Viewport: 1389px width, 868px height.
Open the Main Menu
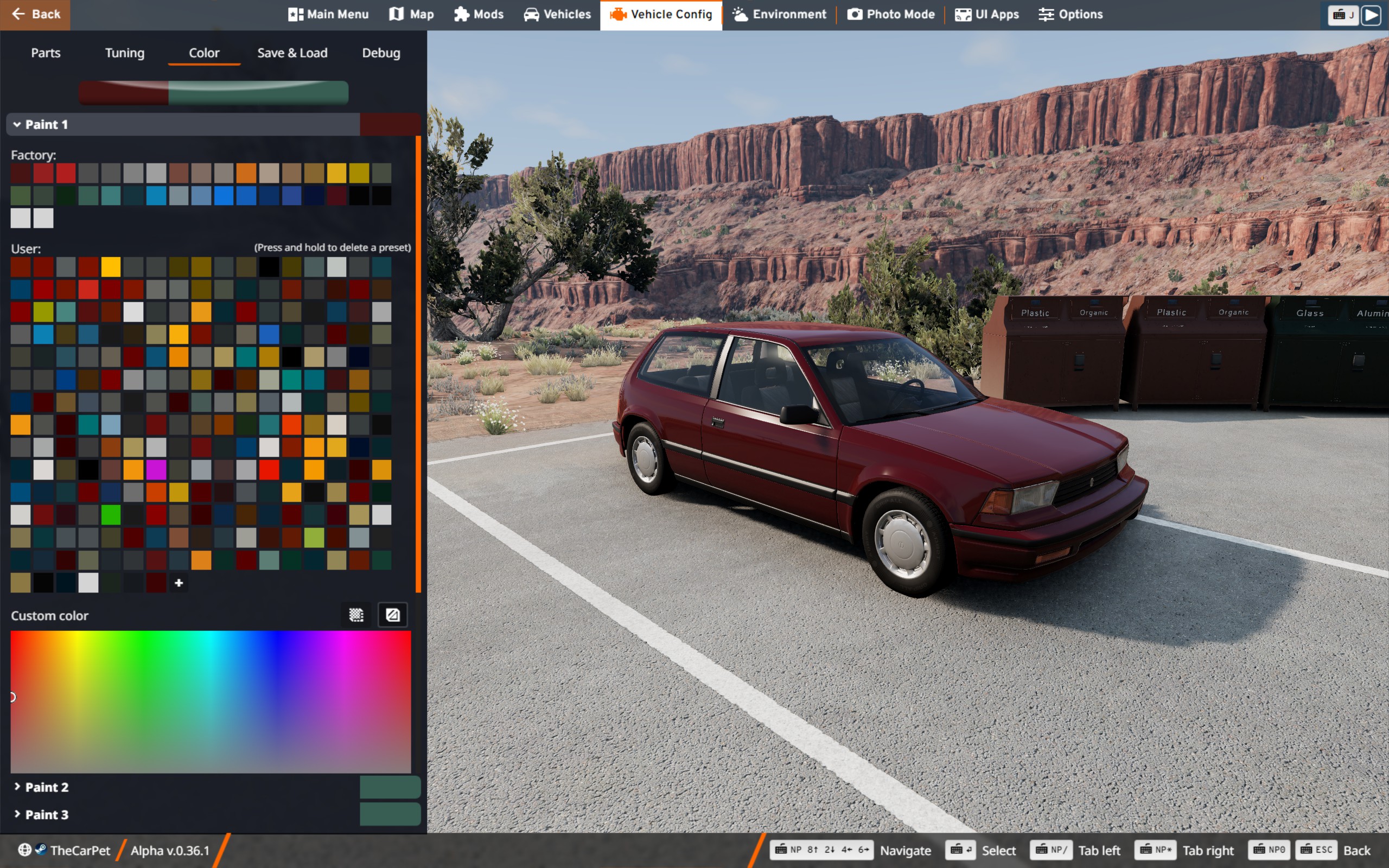328,14
